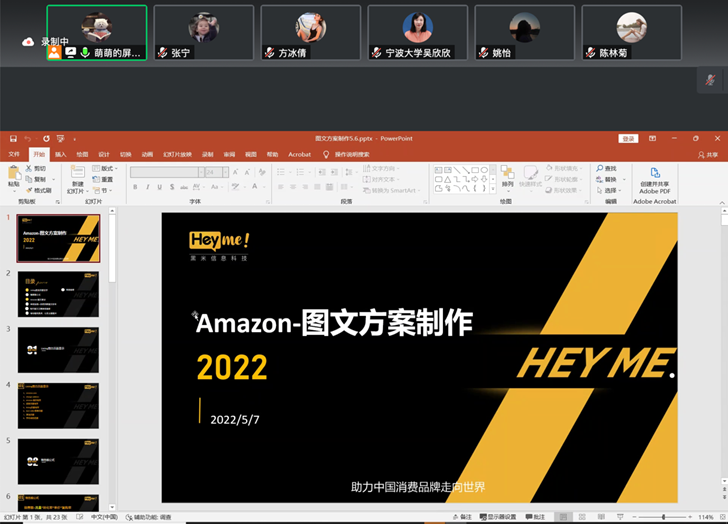Viewport: 728px width, 524px height.
Task: Click the Save icon in quick access toolbar
Action: coord(12,139)
